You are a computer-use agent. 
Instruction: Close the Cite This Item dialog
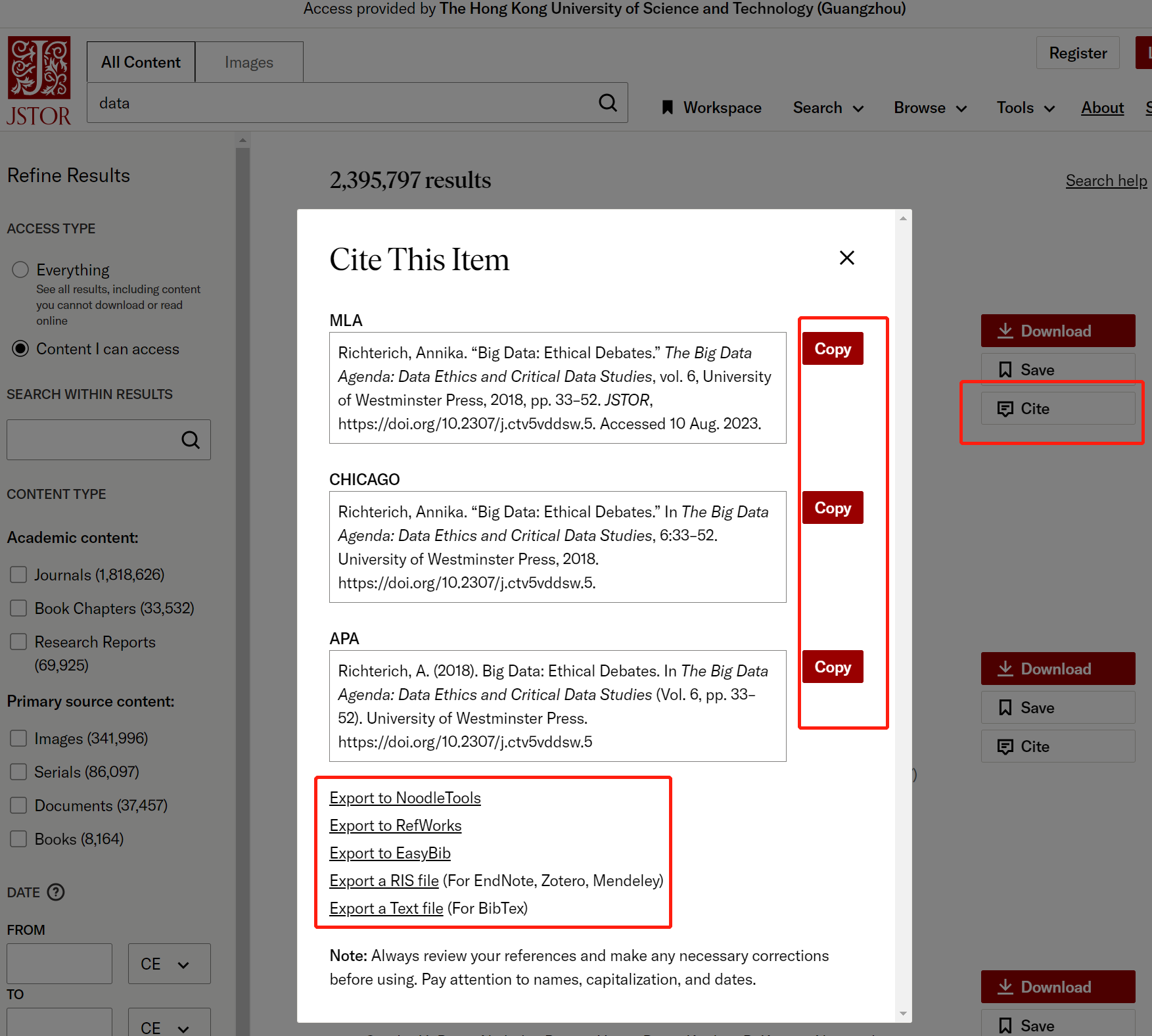[846, 258]
